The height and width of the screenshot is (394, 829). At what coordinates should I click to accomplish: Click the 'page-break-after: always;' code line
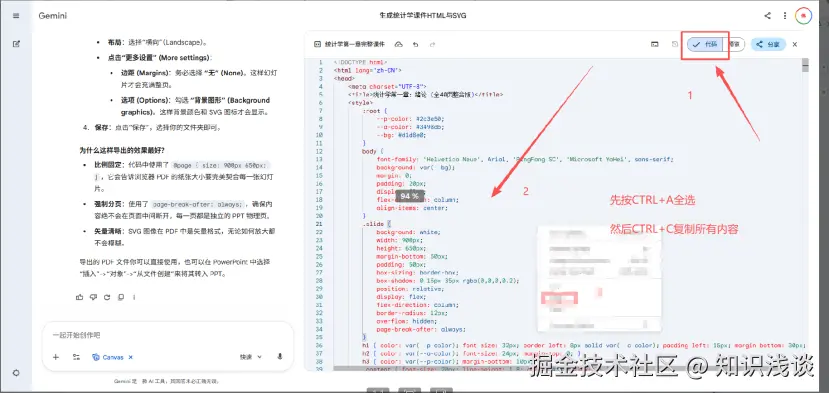coord(421,329)
